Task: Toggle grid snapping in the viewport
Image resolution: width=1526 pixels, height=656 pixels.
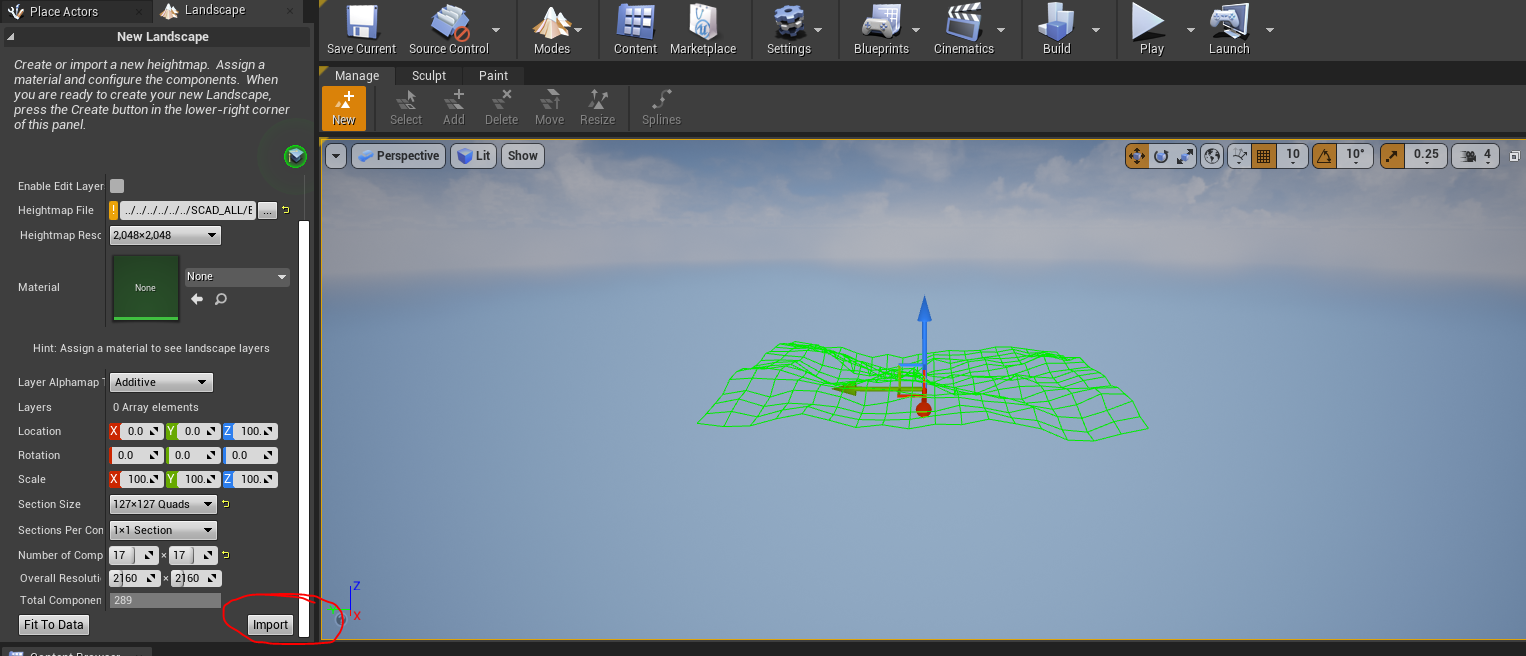Action: [1263, 155]
